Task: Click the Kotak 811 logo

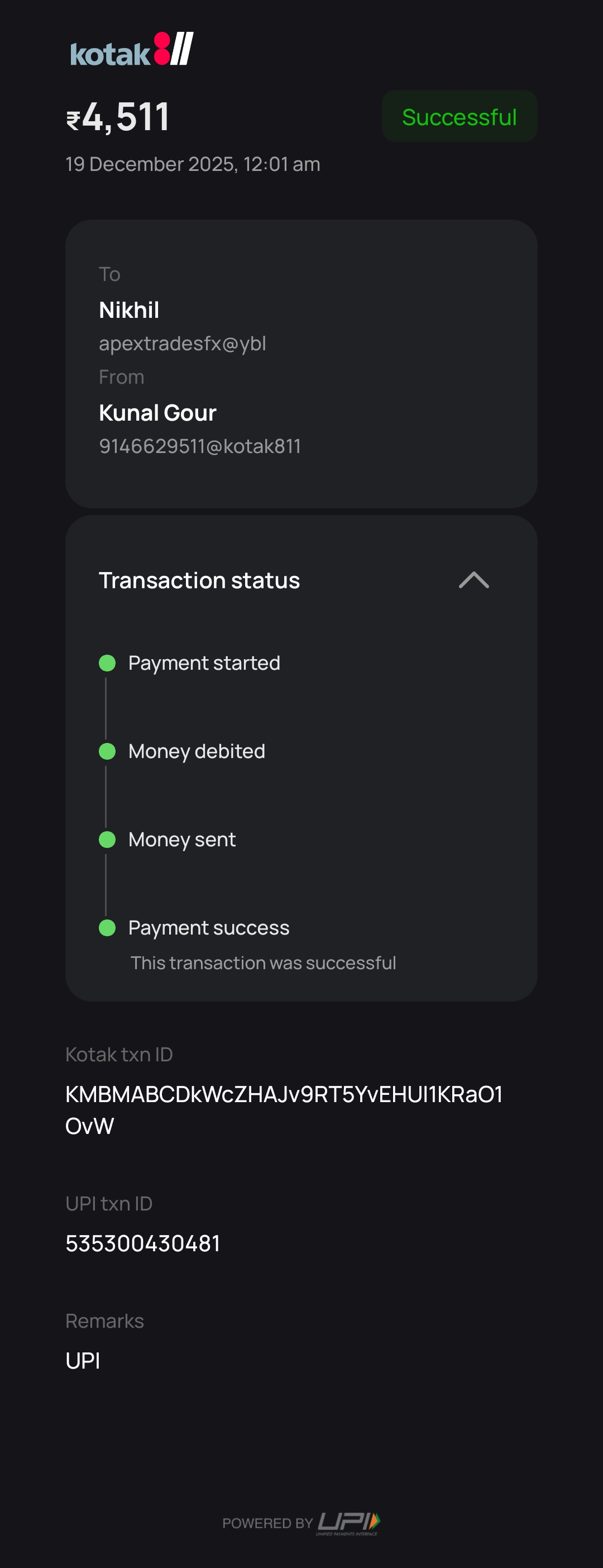Action: (131, 50)
